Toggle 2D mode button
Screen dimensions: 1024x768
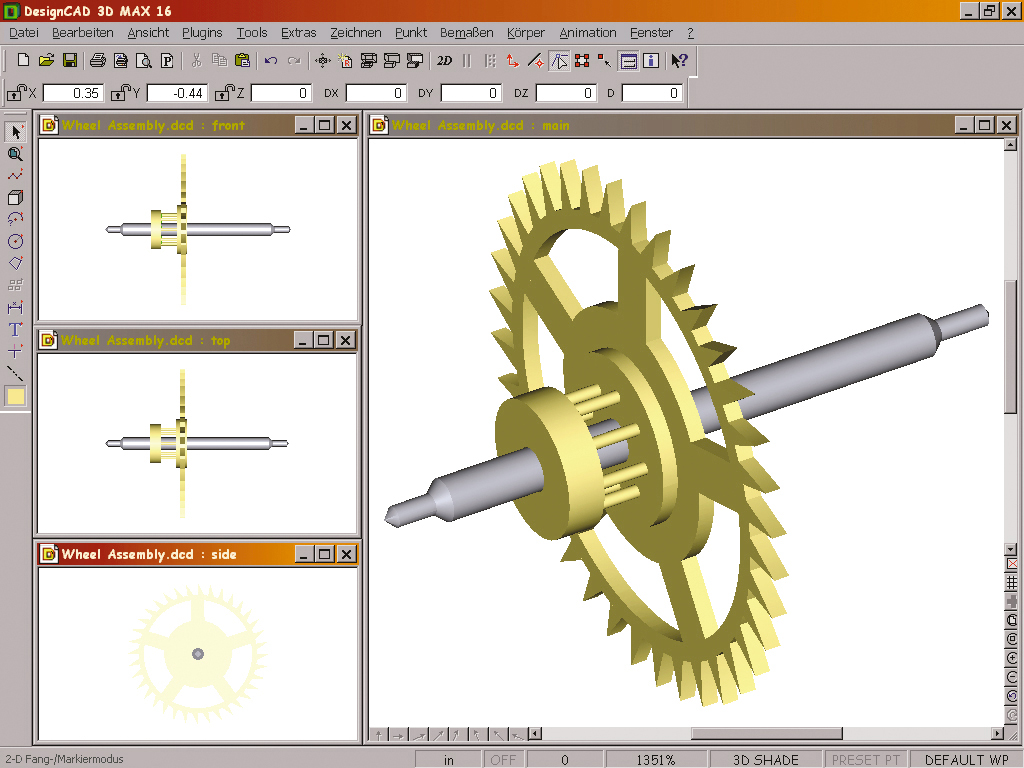[445, 61]
